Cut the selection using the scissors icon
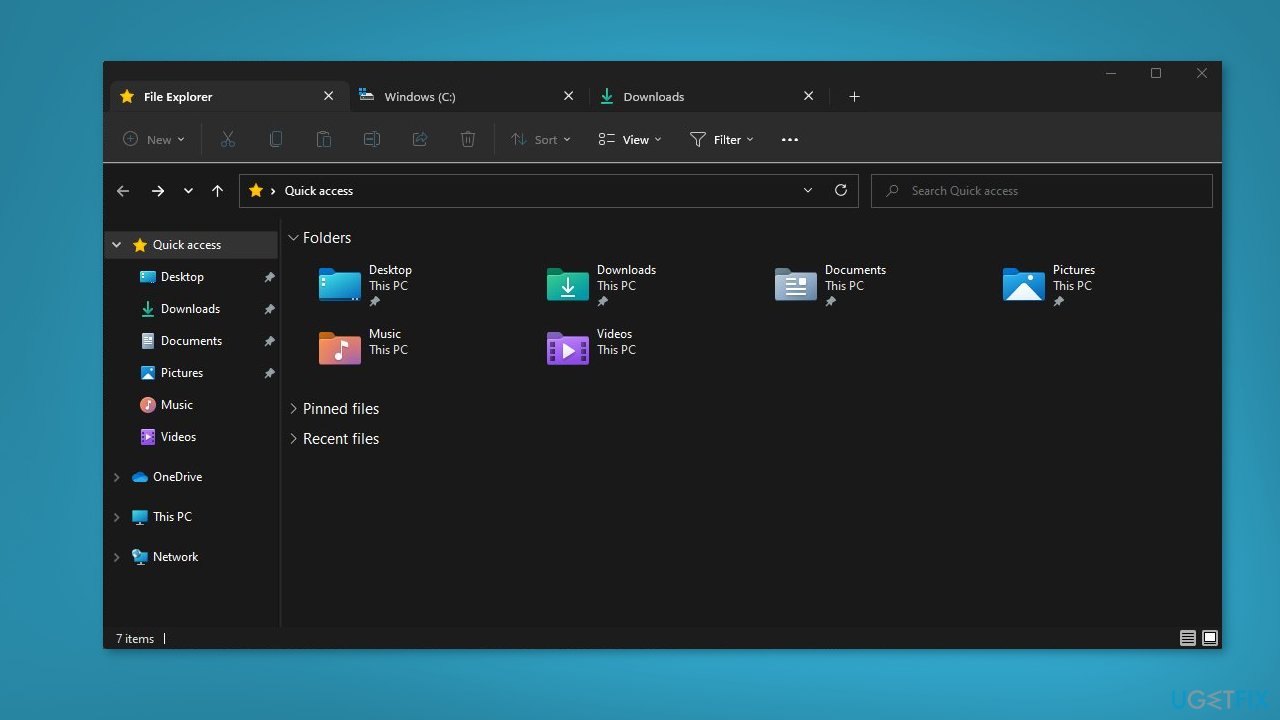Screen dimensions: 1280x720 [x=227, y=139]
